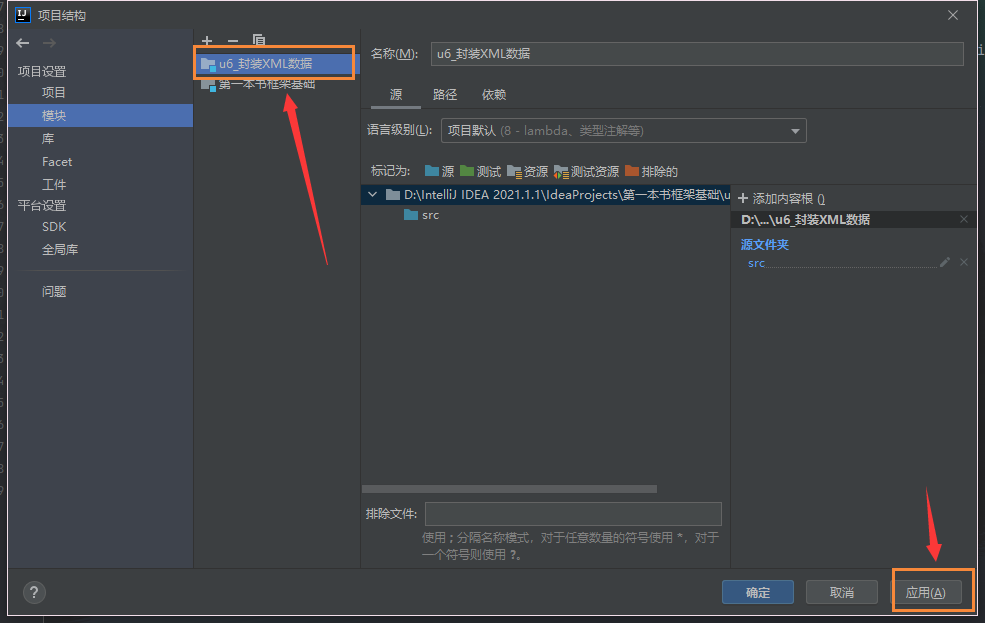Collapse the D:\IntelliJ IDEA content root node
This screenshot has height=623, width=985.
[x=373, y=195]
